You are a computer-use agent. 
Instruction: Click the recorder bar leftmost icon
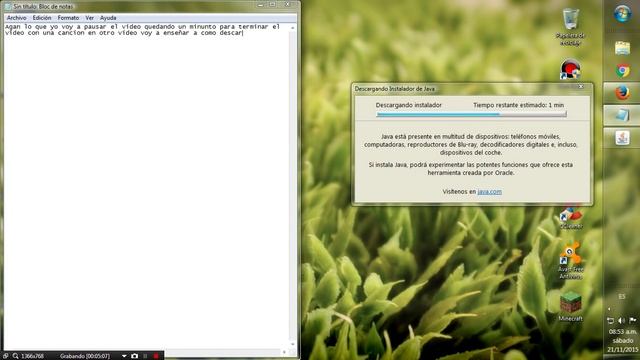coord(5,356)
